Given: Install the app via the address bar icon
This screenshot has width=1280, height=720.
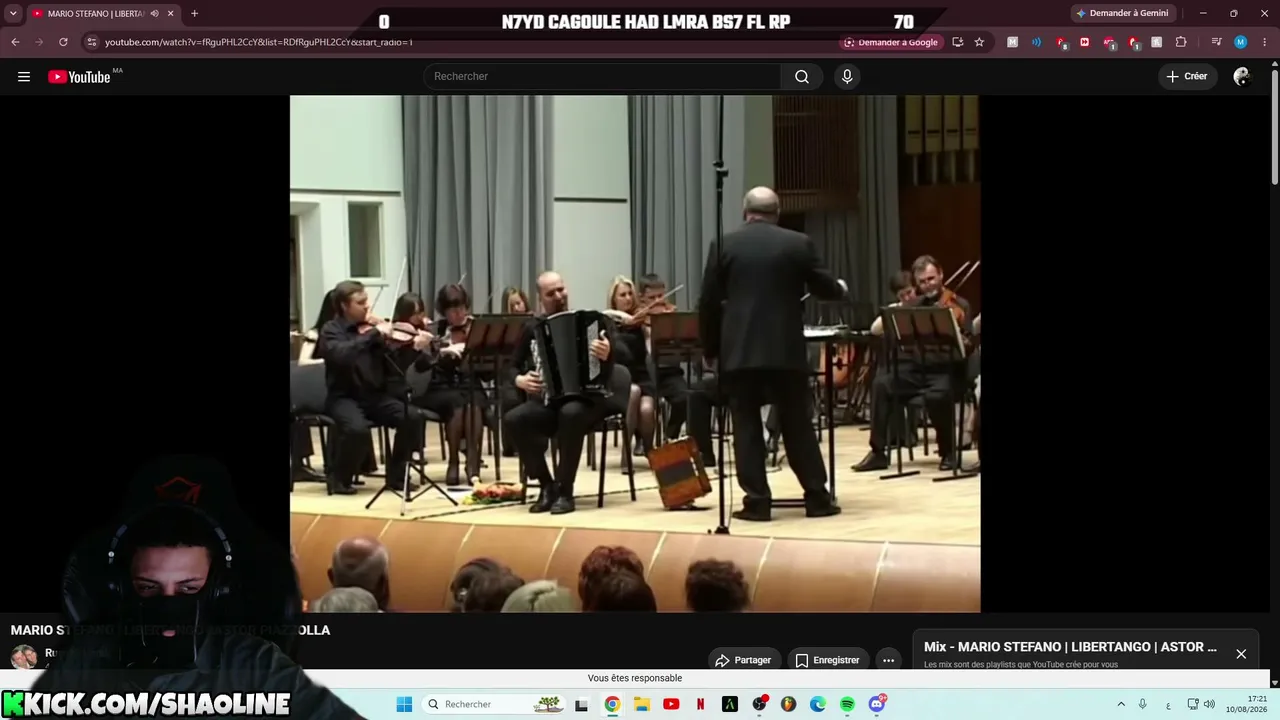Looking at the screenshot, I should pos(957,42).
